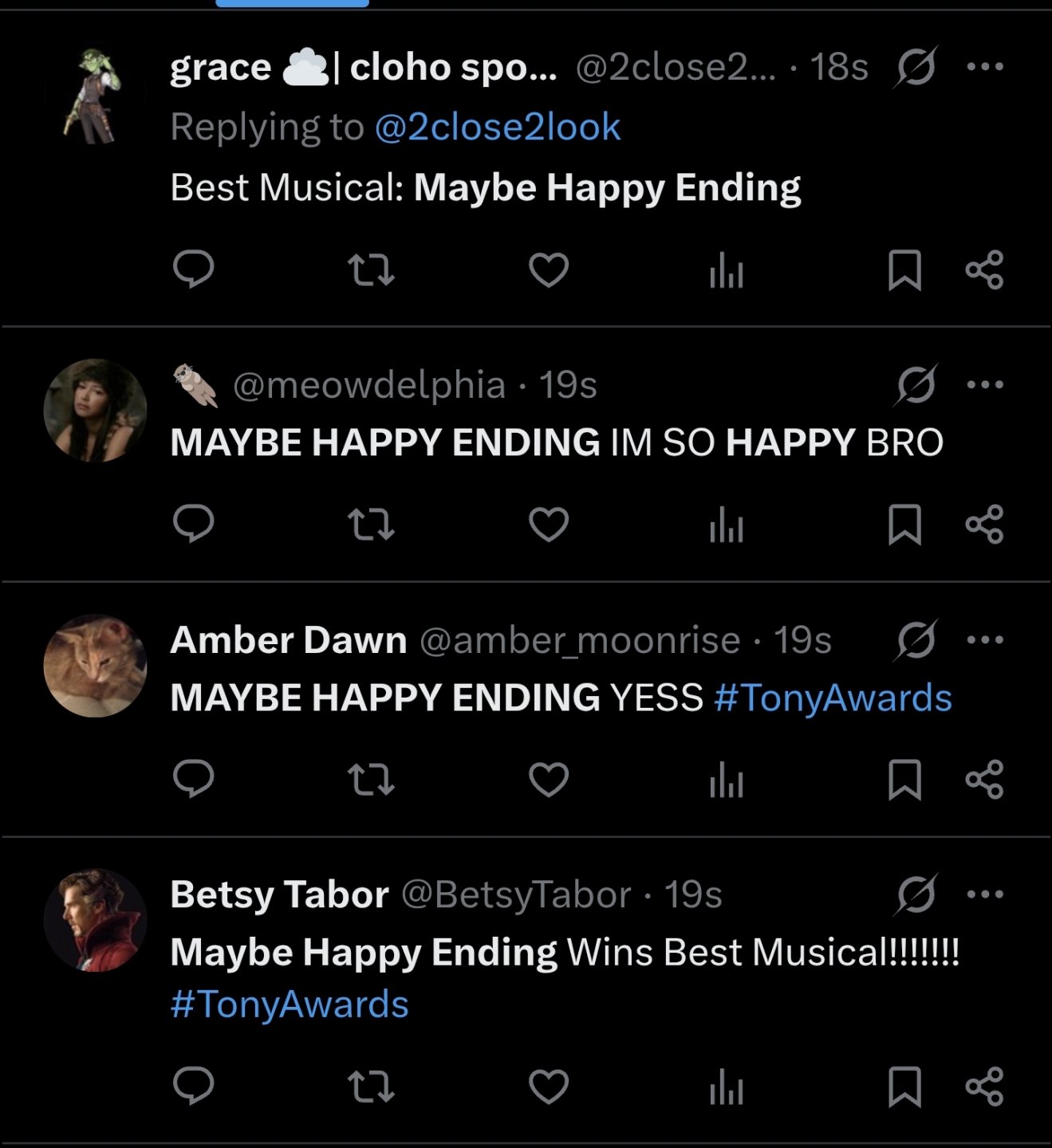The width and height of the screenshot is (1052, 1148).
Task: Open more options for Amber Dawn's tweet
Action: (x=984, y=639)
